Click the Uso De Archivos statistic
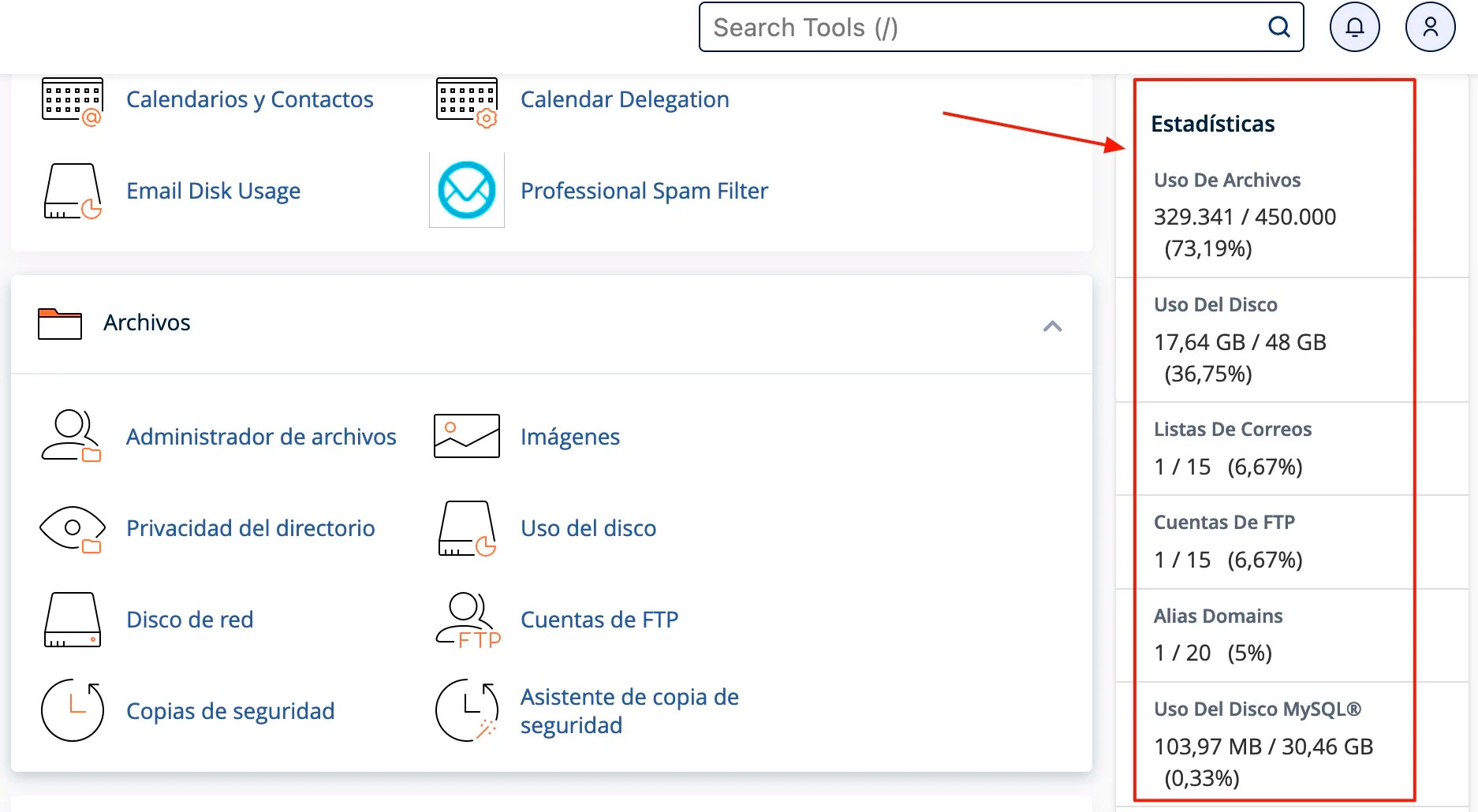 pos(1226,181)
